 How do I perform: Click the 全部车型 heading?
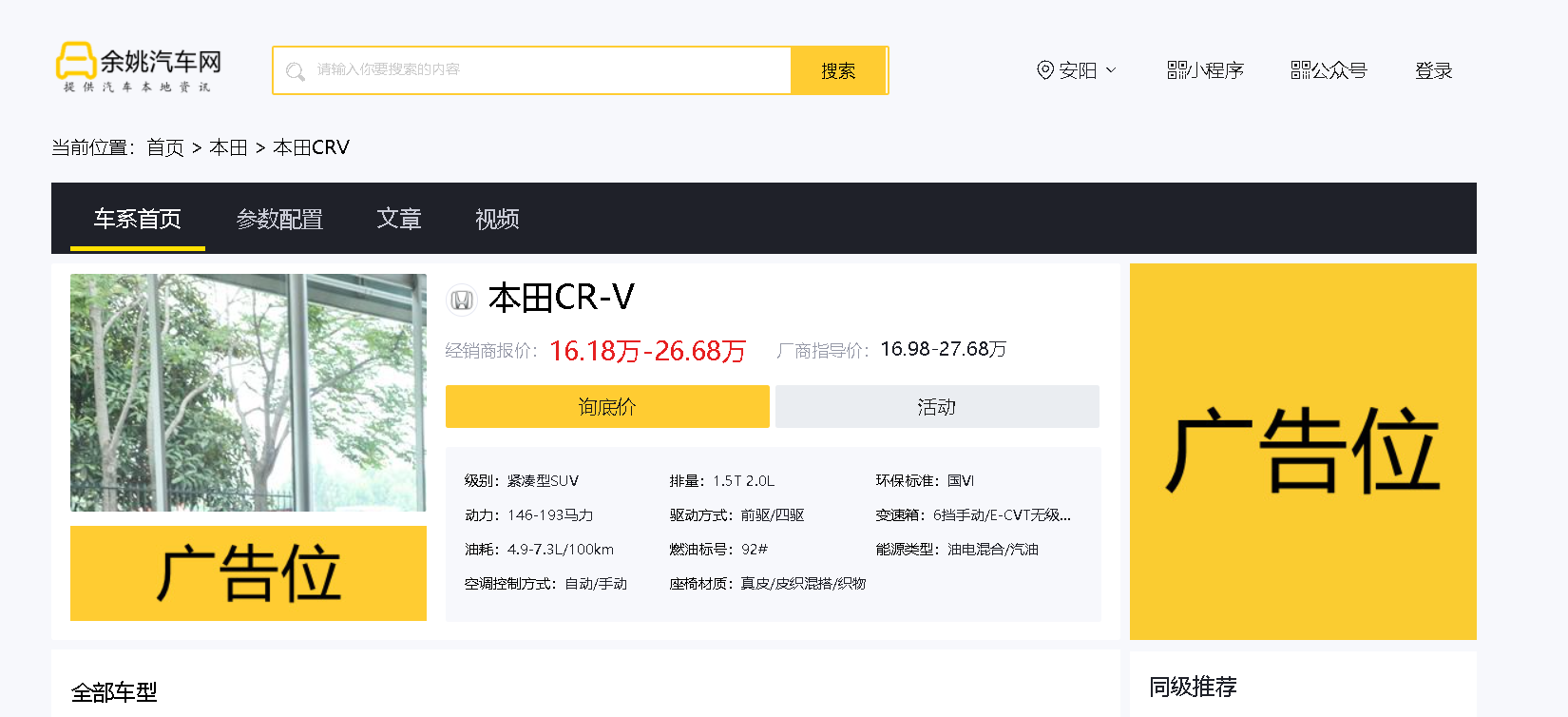point(114,692)
